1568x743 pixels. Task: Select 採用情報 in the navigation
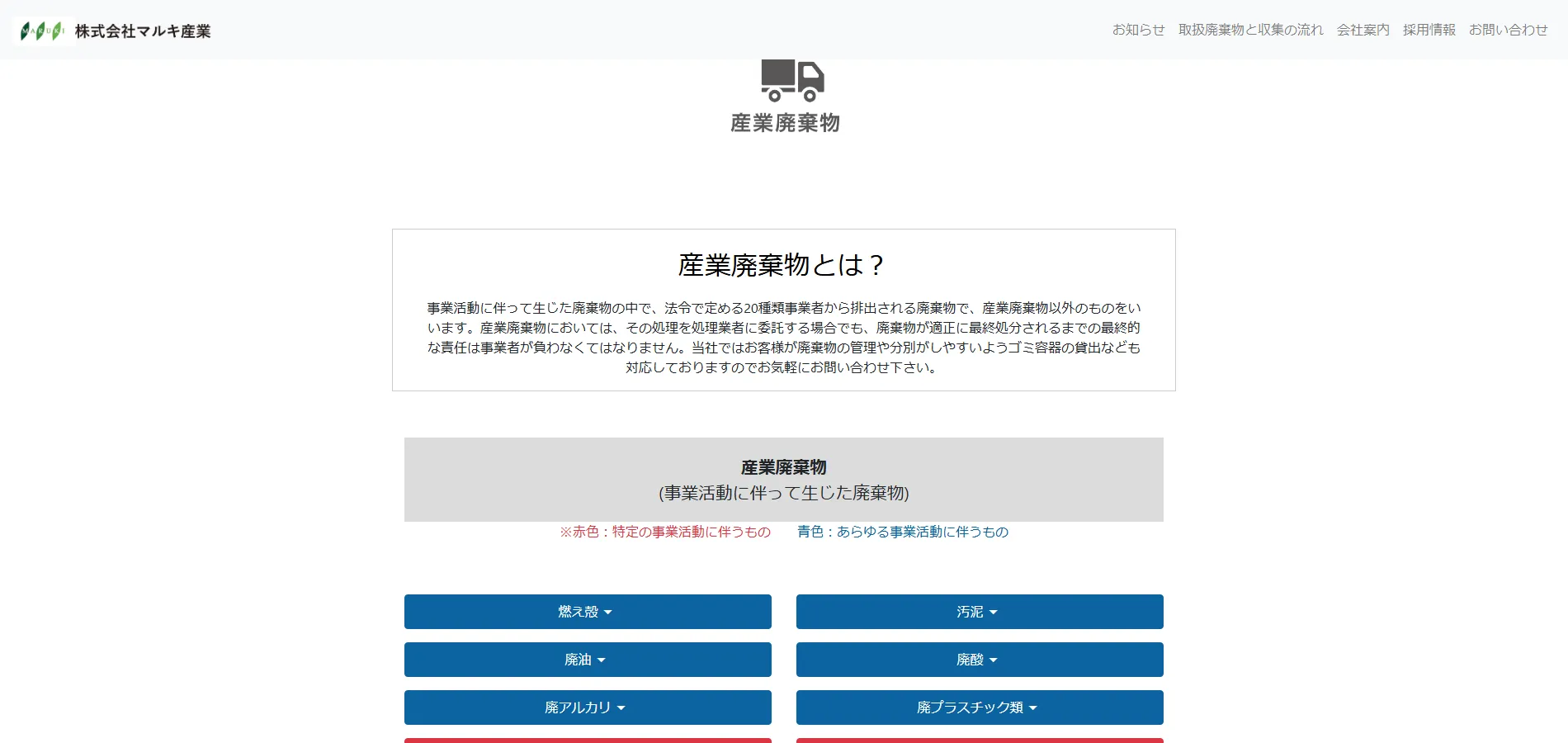coord(1429,30)
